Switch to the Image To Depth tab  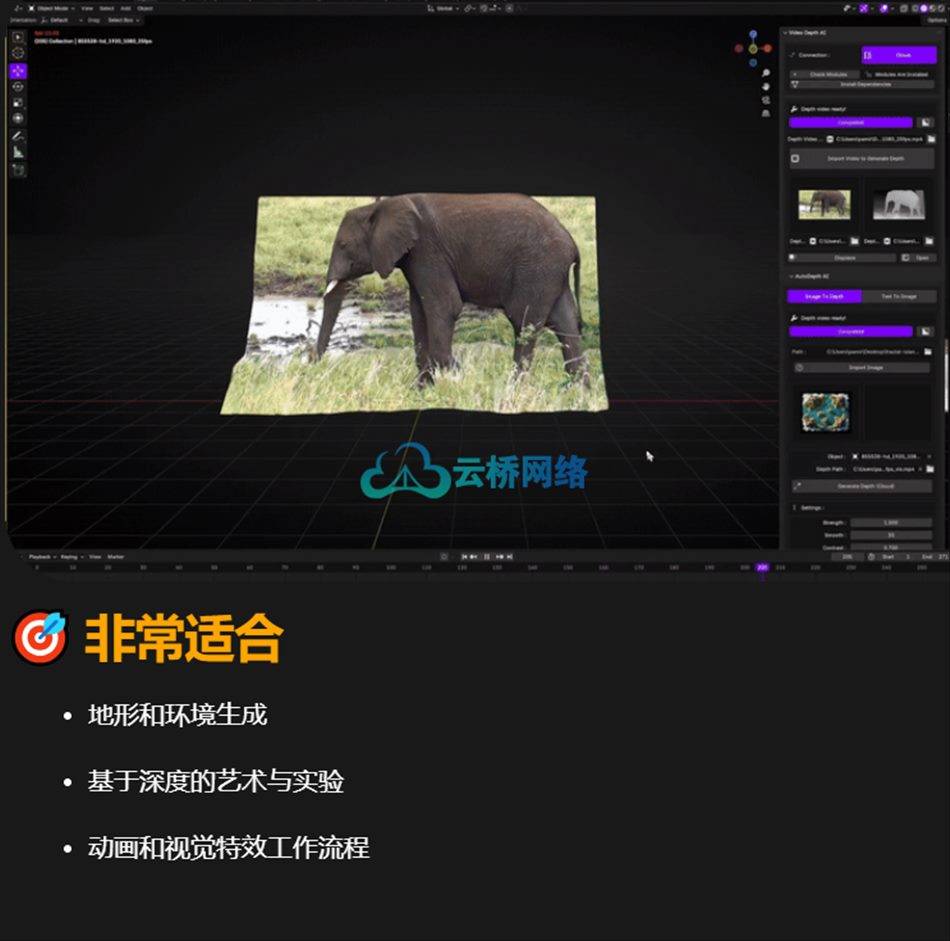click(824, 296)
